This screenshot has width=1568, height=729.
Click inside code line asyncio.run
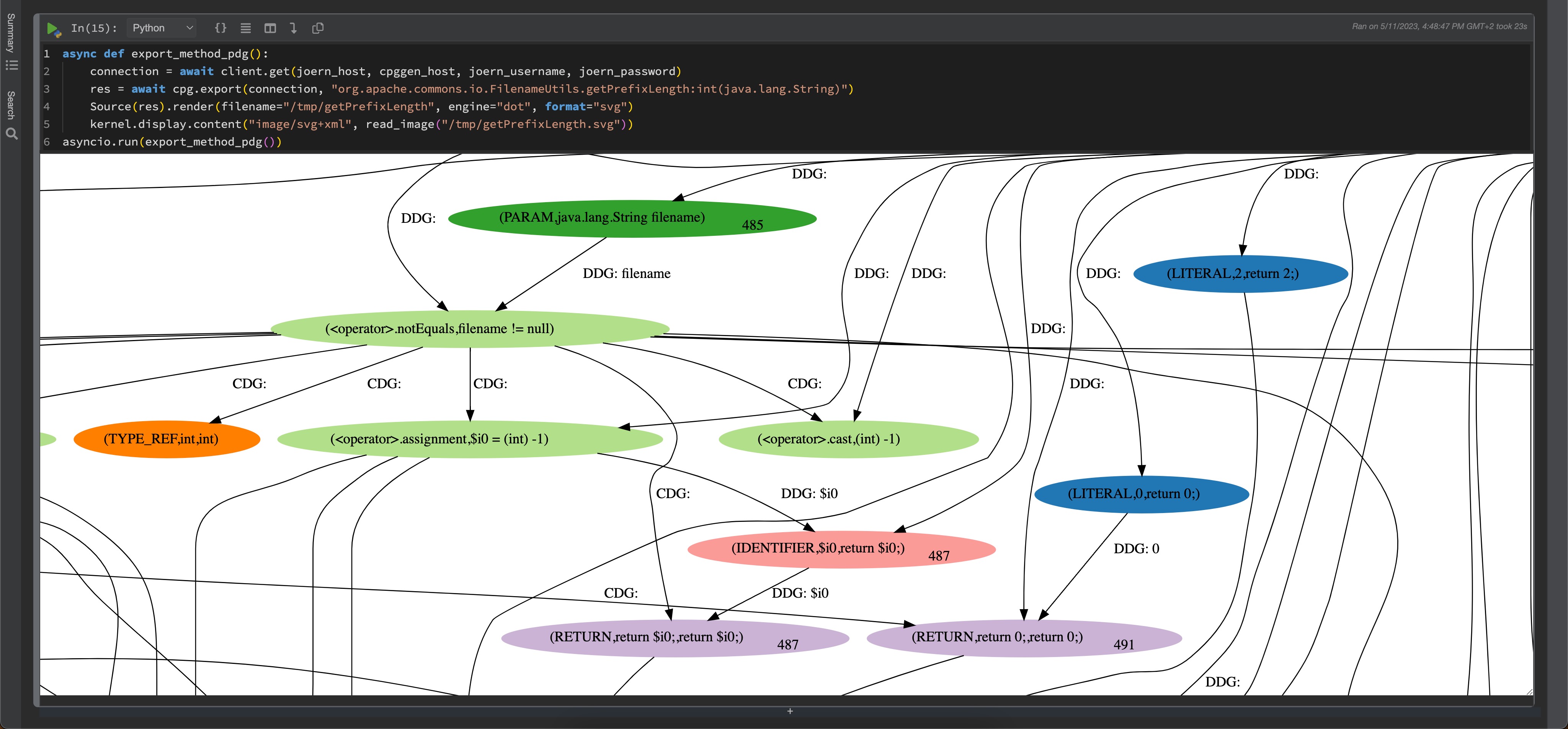tap(171, 142)
